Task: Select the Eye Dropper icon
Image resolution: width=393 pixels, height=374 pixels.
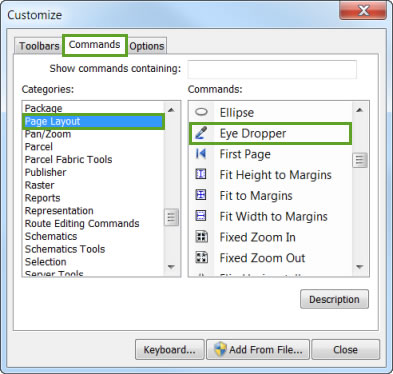Action: (201, 133)
